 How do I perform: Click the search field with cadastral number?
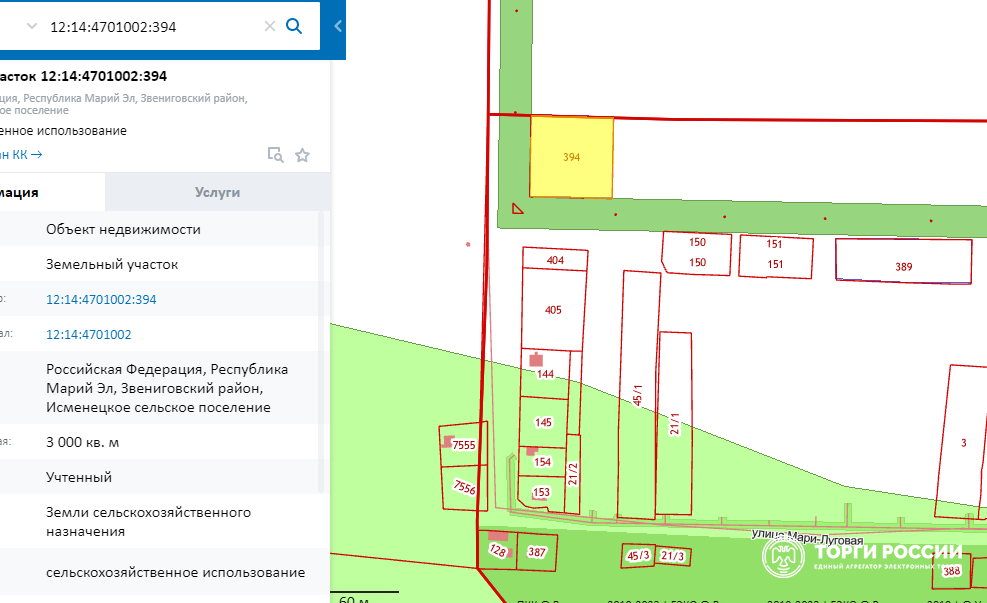pos(150,26)
